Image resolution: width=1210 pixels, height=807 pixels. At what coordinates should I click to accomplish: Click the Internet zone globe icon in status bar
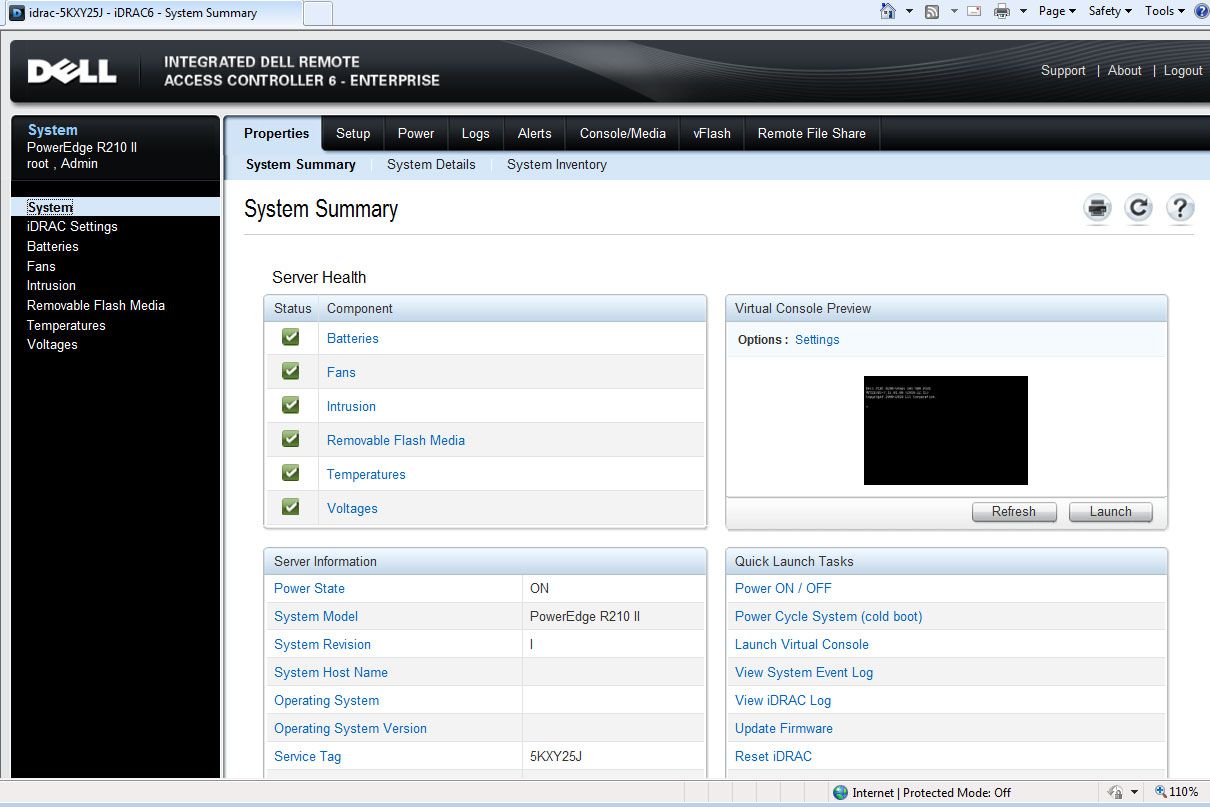[840, 792]
